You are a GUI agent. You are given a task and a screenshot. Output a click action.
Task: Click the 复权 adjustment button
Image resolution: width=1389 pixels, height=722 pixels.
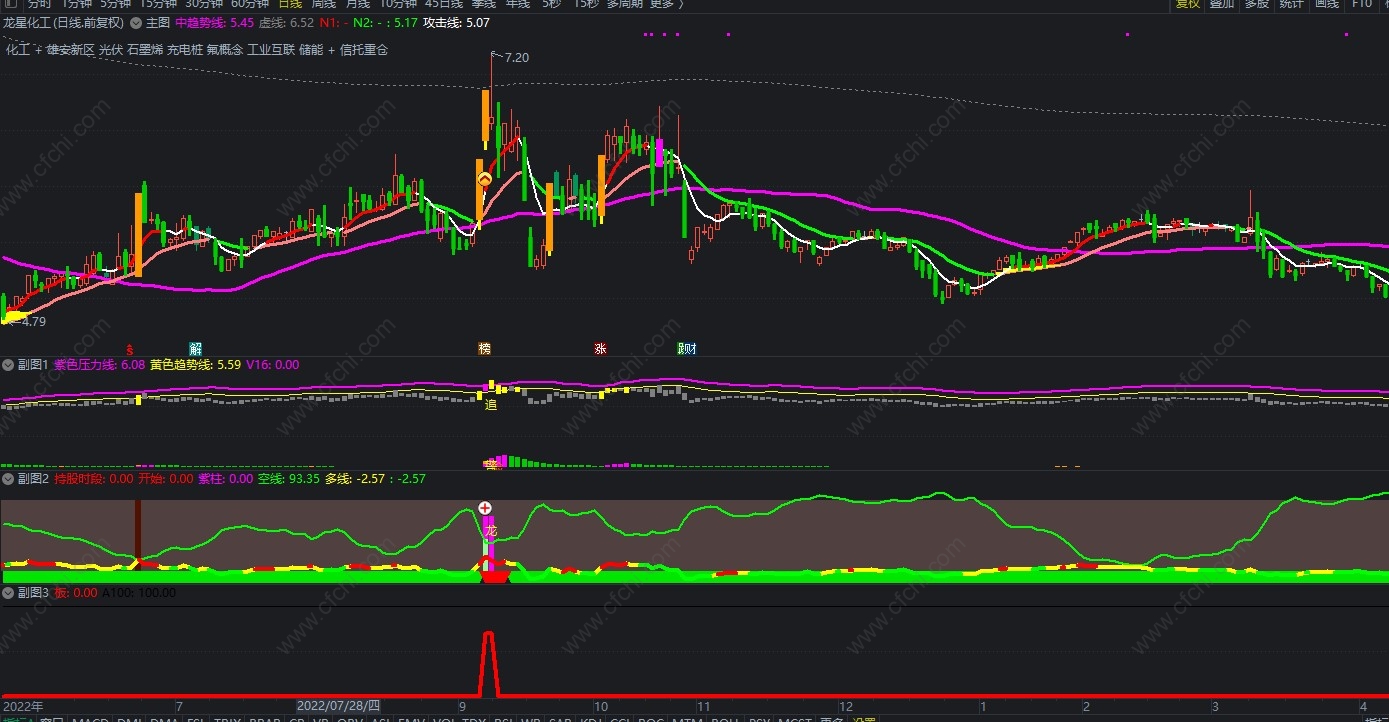point(1187,4)
